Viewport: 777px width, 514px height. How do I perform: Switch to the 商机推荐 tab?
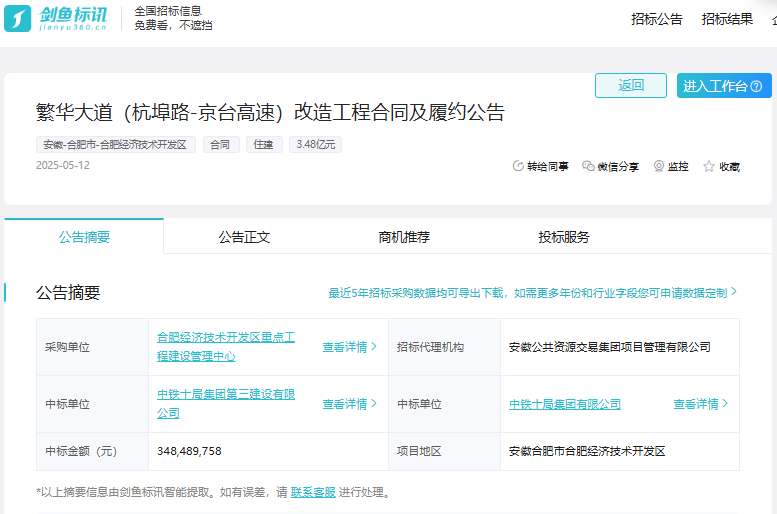[404, 237]
